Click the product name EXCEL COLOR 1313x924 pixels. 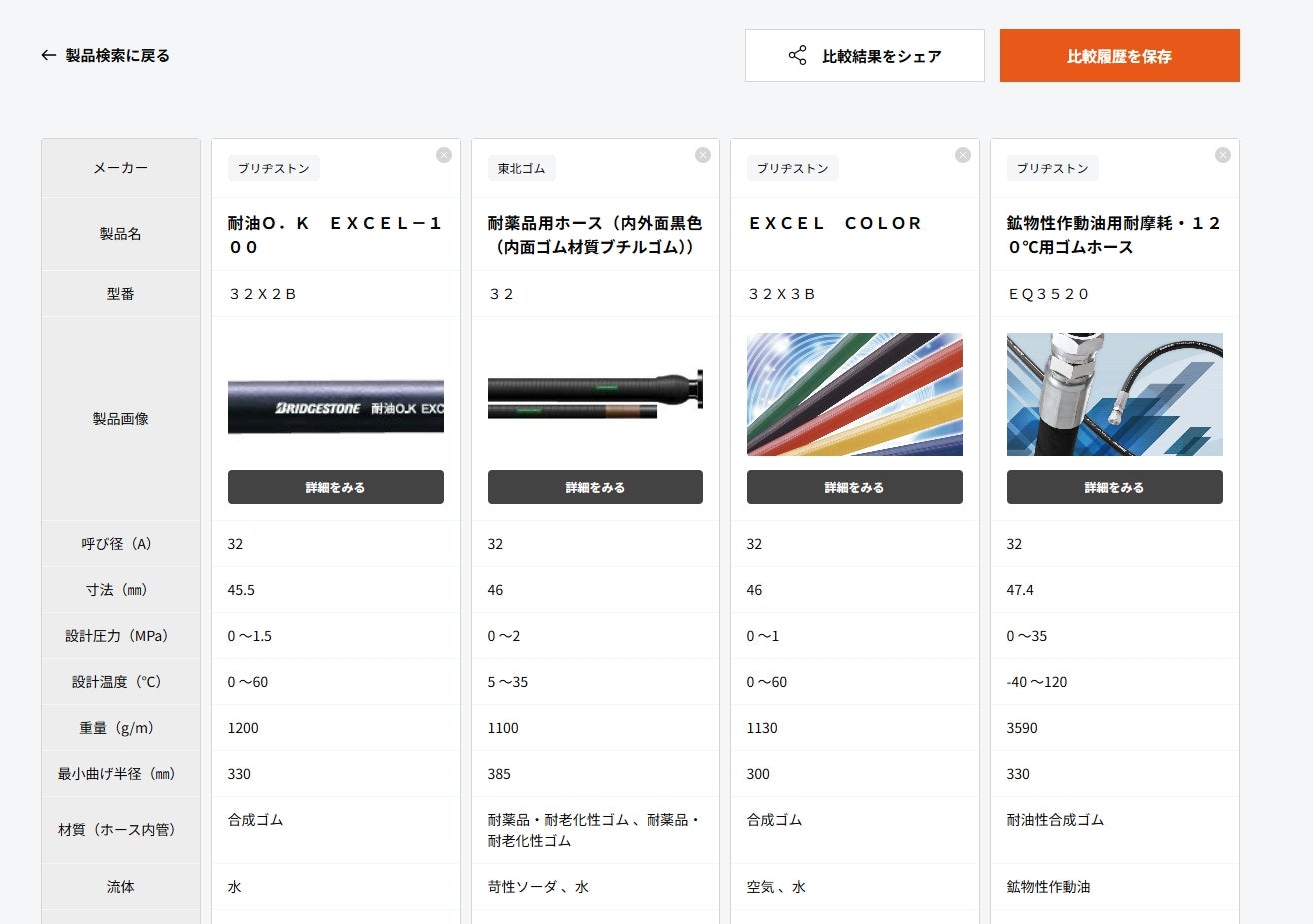pos(835,223)
